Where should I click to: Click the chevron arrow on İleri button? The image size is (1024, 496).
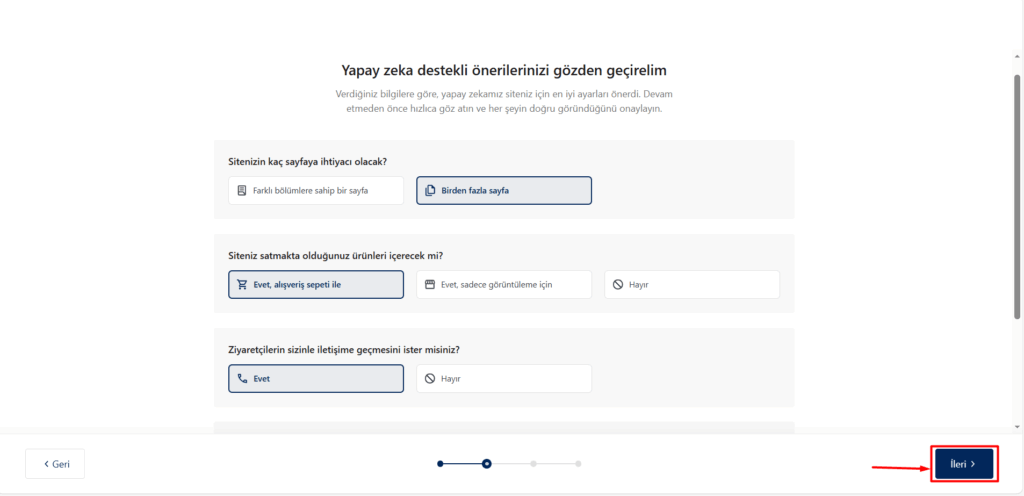click(x=972, y=464)
